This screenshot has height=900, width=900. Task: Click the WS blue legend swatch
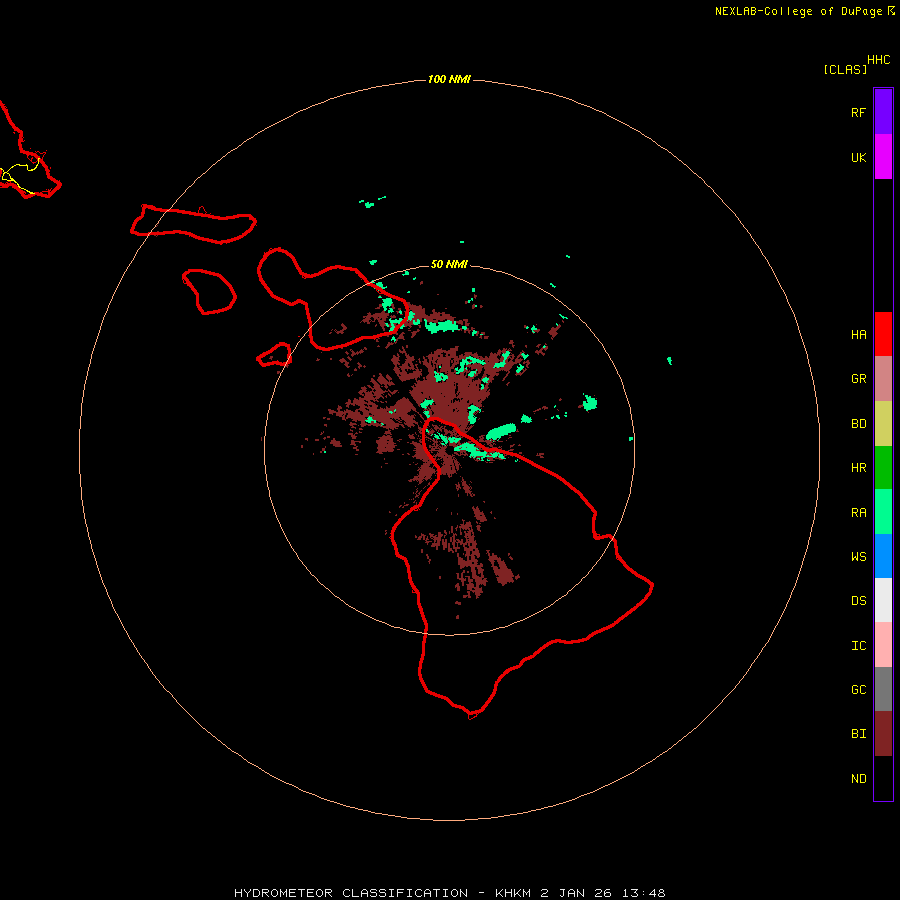[883, 556]
